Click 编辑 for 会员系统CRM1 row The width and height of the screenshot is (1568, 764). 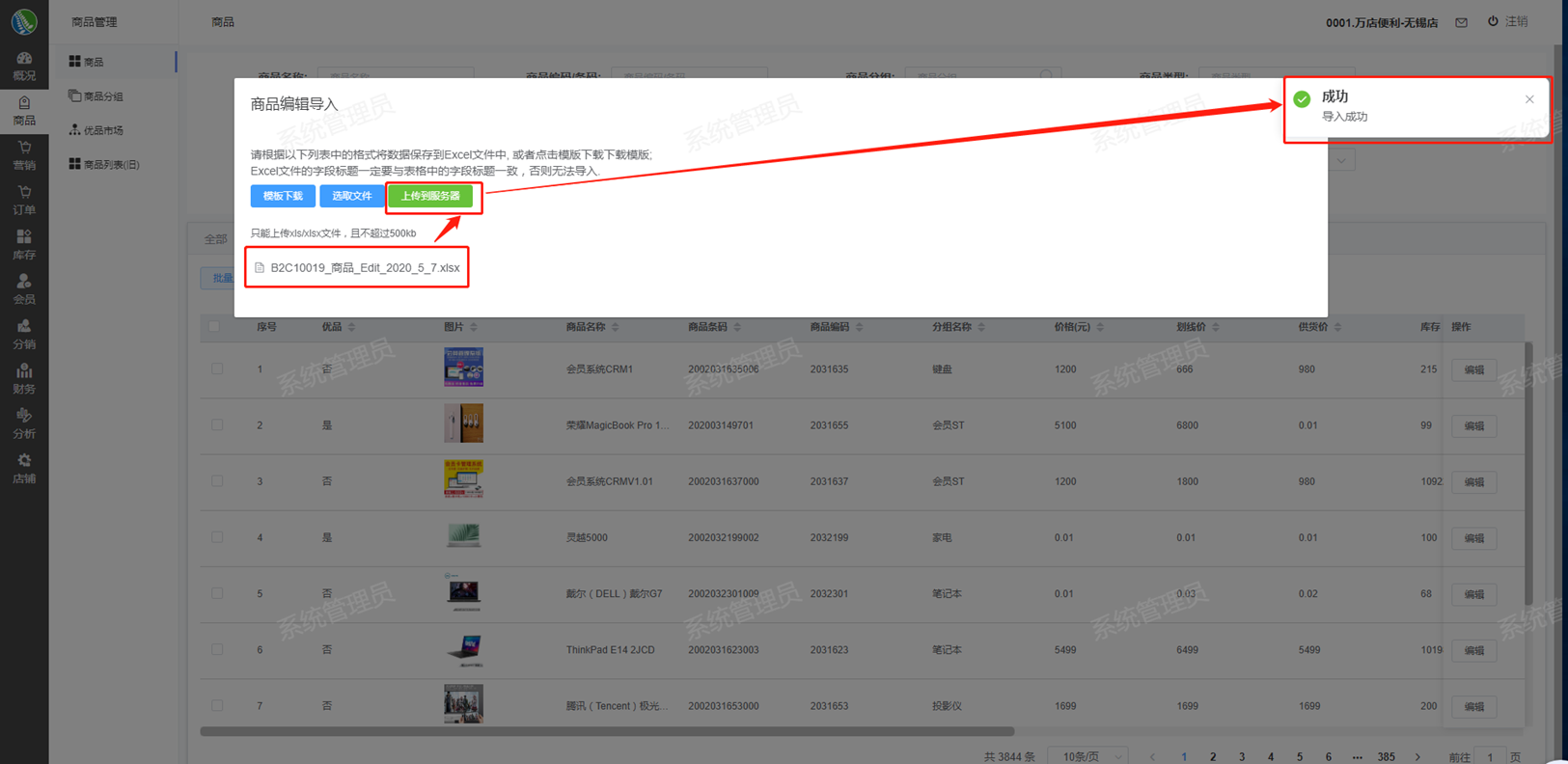click(x=1473, y=370)
